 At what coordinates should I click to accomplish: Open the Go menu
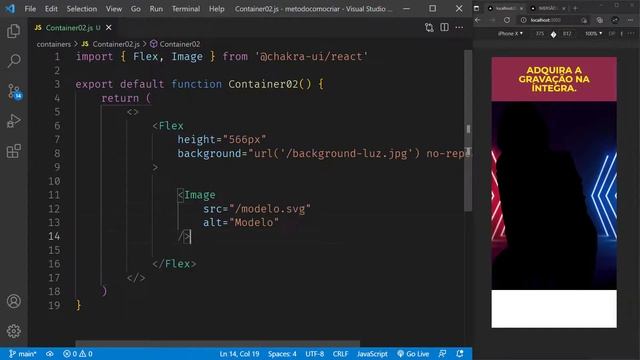point(136,9)
